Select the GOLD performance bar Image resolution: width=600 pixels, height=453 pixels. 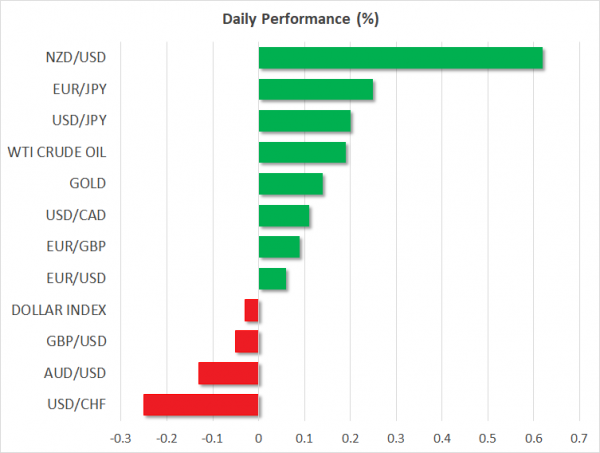290,184
